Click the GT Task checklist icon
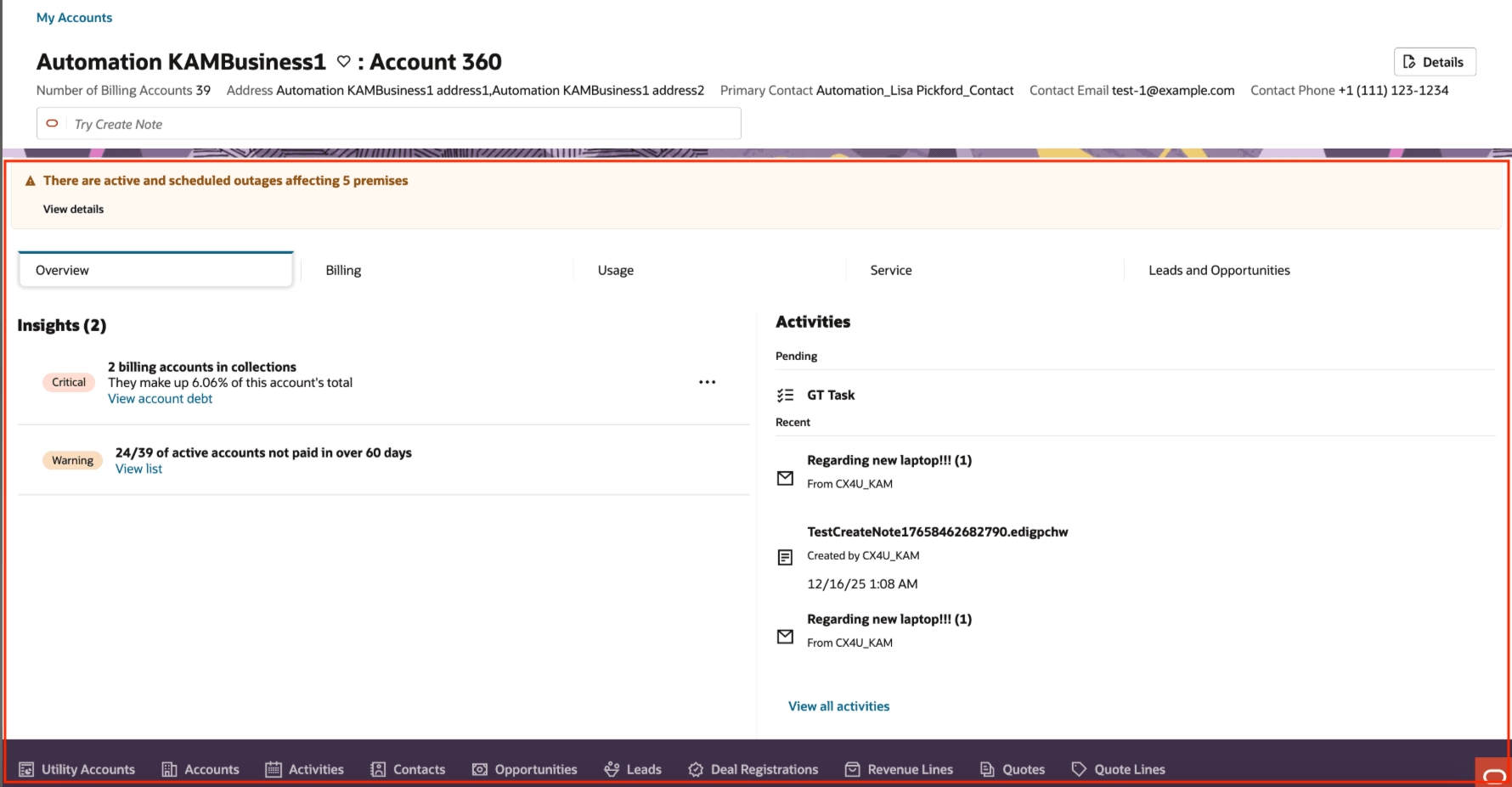Image resolution: width=1512 pixels, height=787 pixels. 786,394
